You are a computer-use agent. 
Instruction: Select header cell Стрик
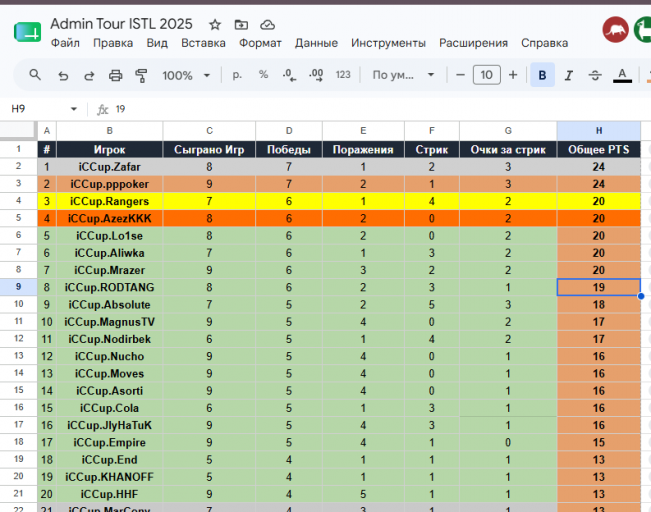point(432,149)
